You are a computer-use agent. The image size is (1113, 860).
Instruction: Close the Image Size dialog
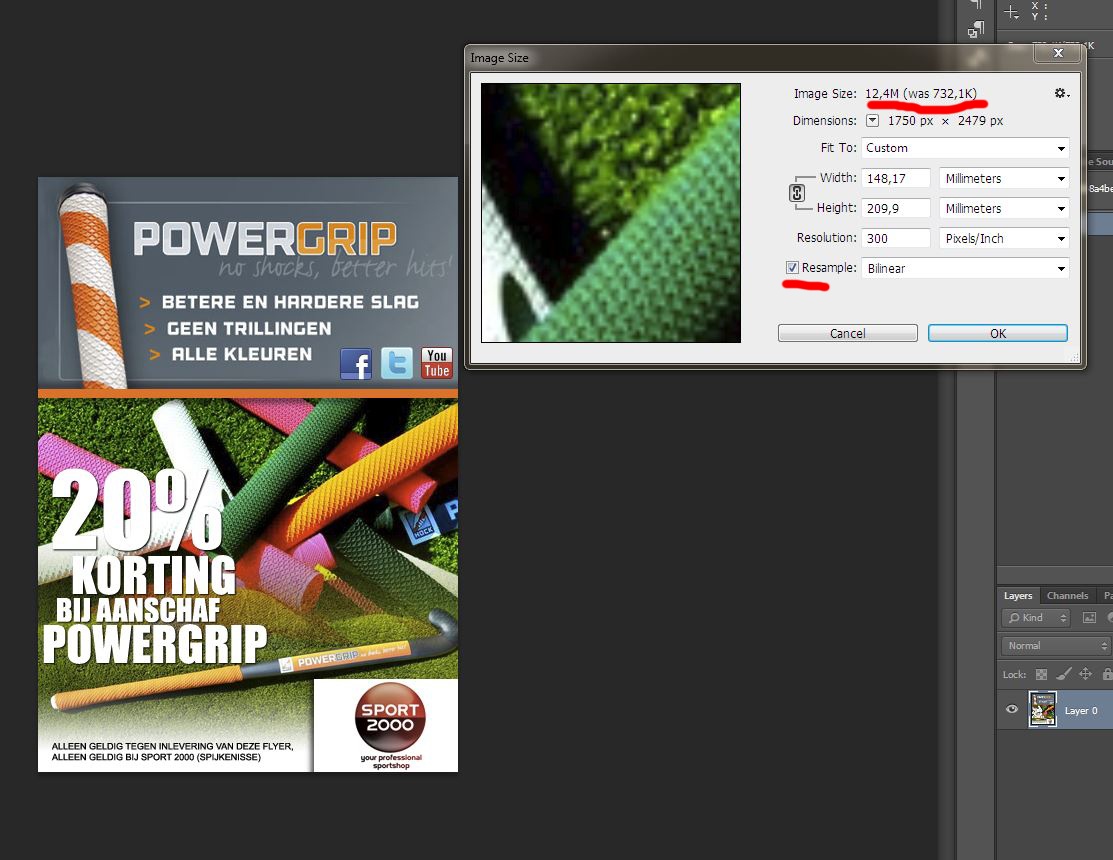(x=1058, y=53)
